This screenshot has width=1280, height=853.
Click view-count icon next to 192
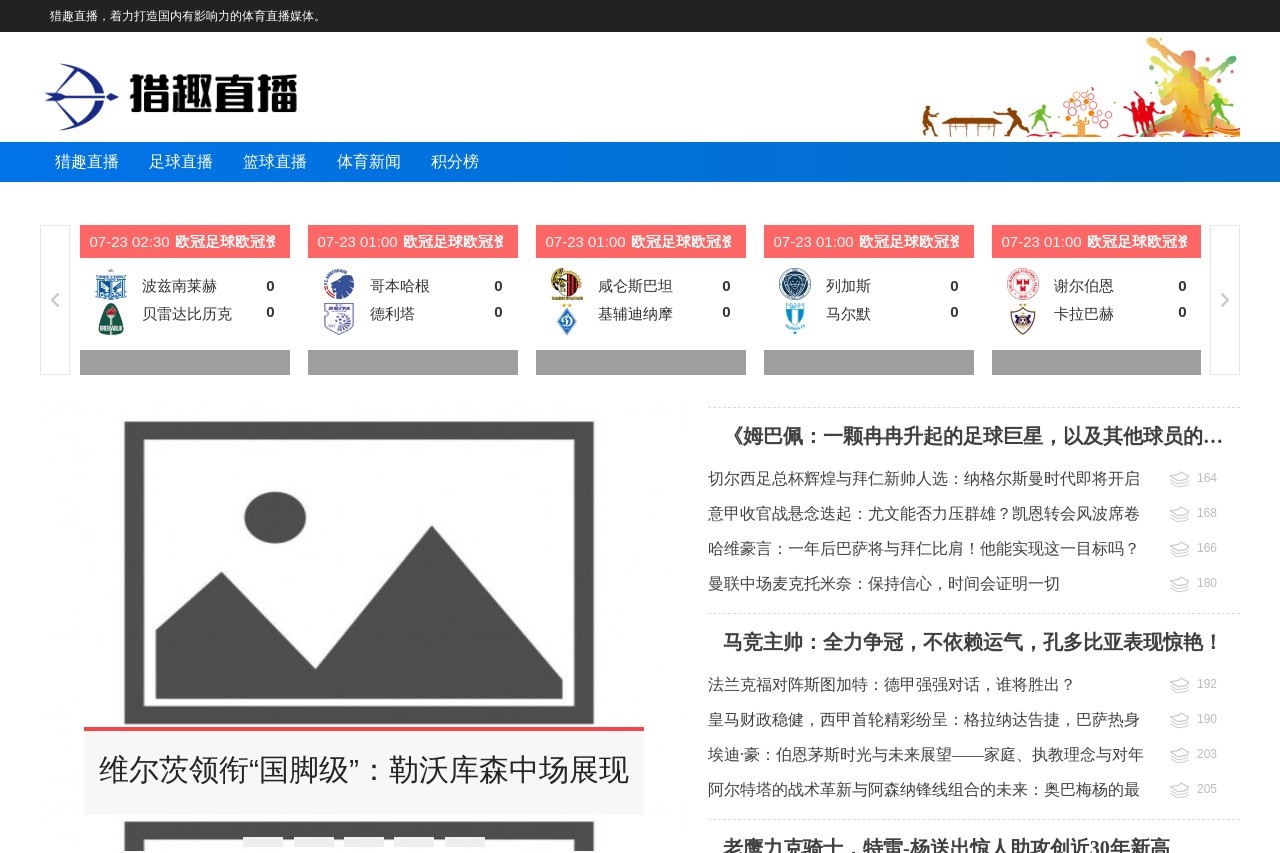click(1180, 685)
